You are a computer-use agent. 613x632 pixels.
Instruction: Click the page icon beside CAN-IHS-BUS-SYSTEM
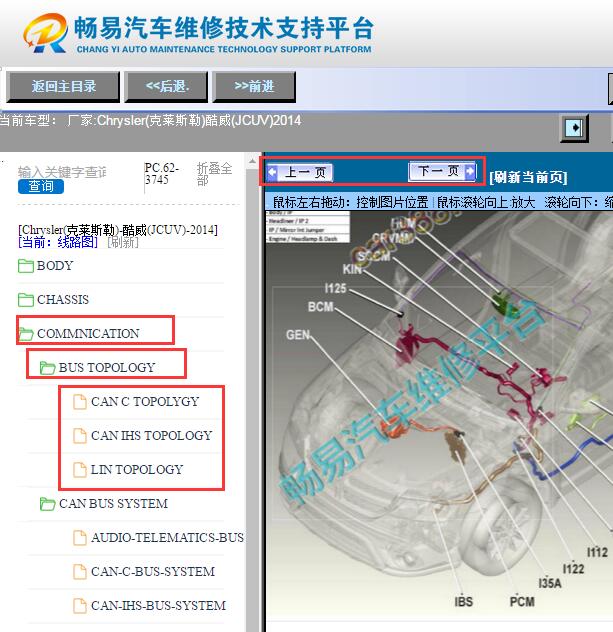click(80, 605)
